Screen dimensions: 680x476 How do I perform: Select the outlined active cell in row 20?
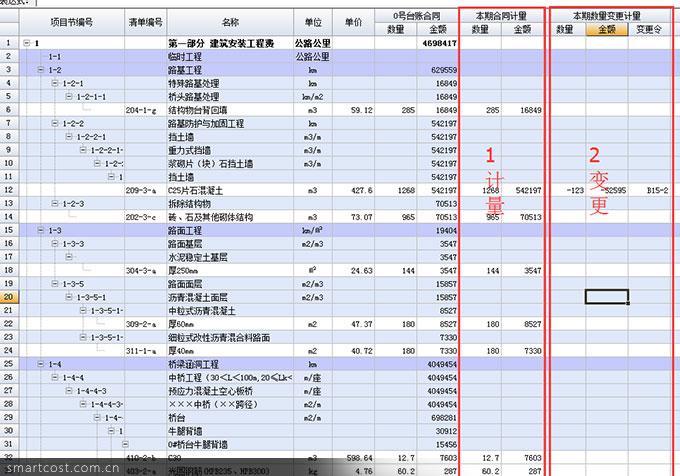(607, 297)
